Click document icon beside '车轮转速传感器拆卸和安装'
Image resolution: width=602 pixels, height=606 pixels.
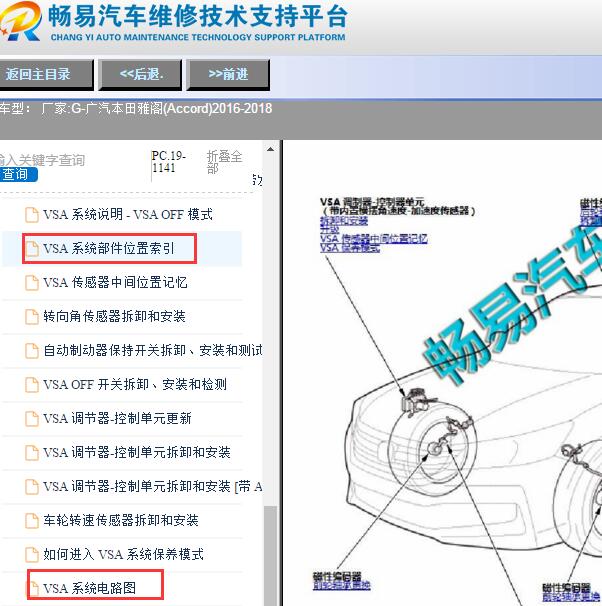(32, 521)
